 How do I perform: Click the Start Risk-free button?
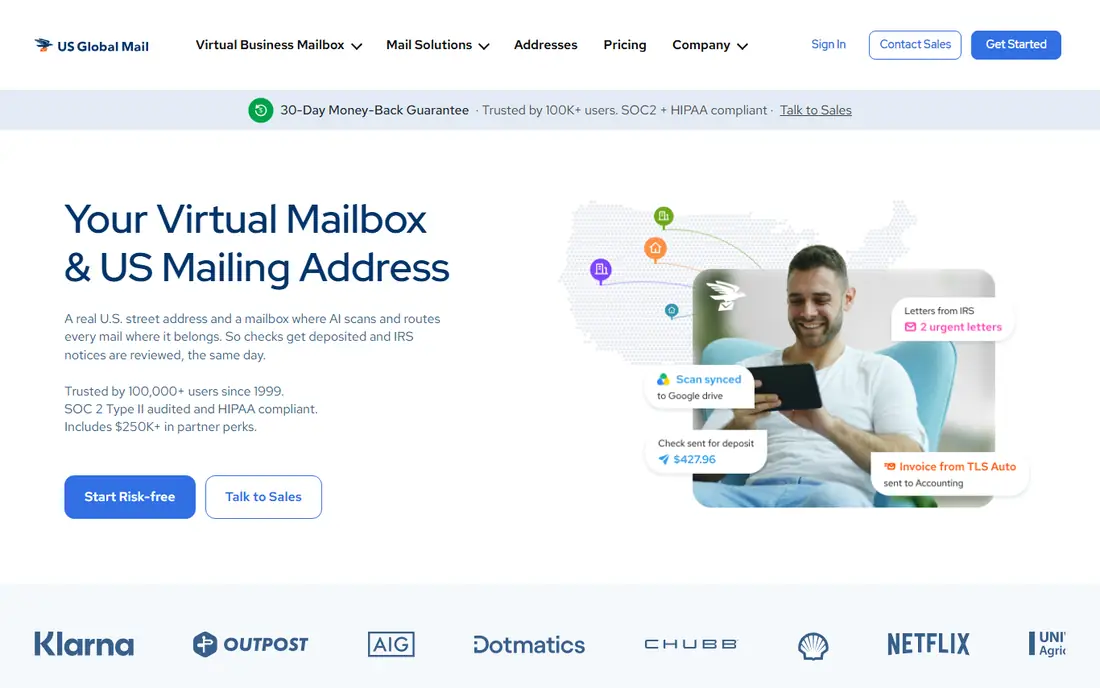tap(130, 497)
